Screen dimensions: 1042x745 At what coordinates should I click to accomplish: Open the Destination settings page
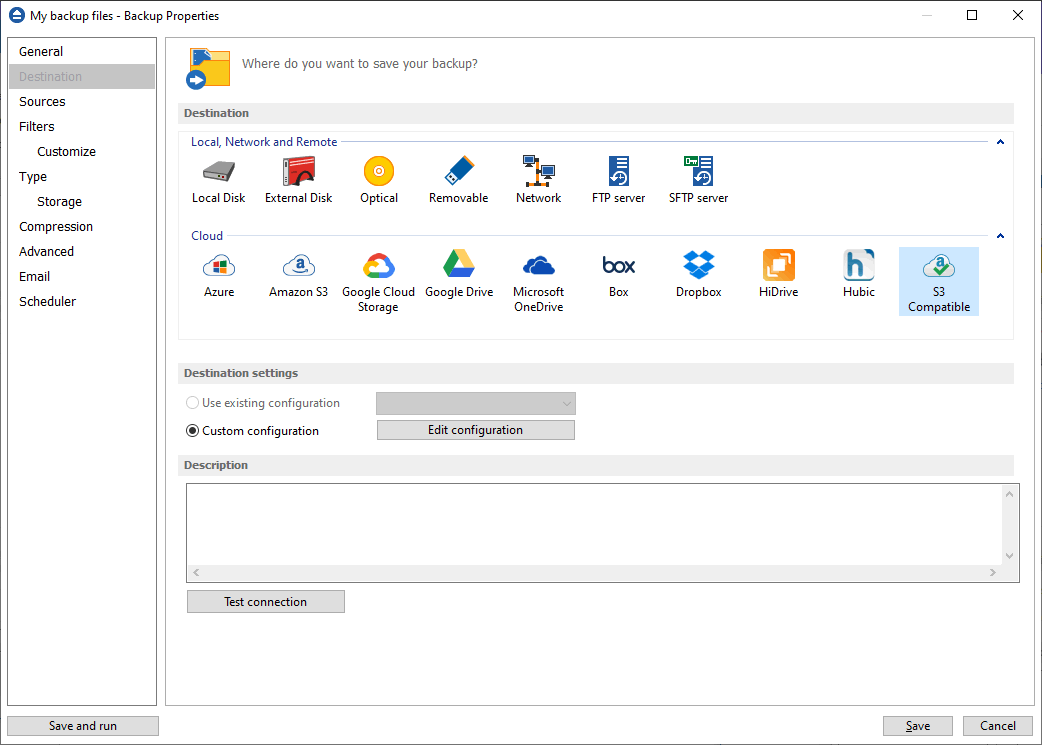point(82,76)
